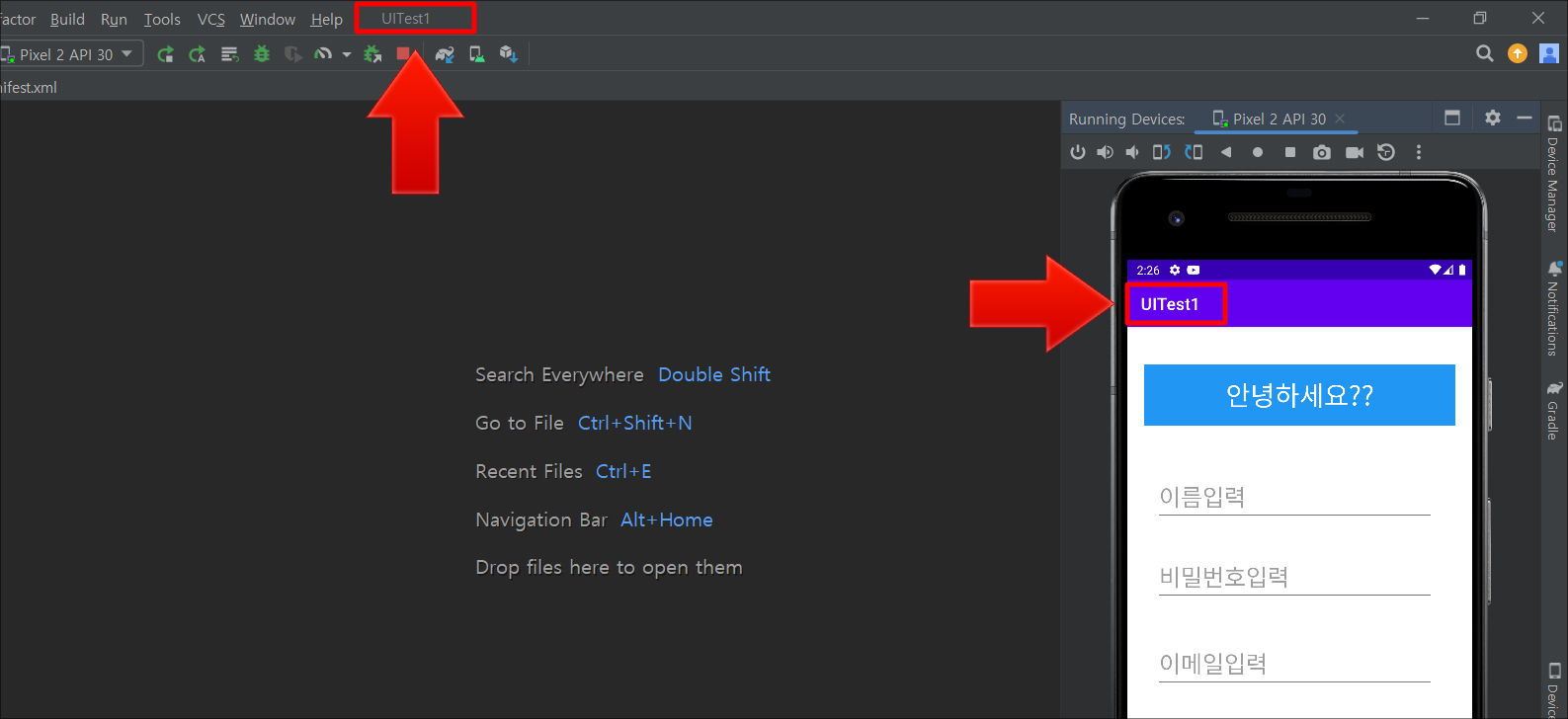This screenshot has width=1568, height=719.
Task: Tap the 안녕하세요?? button in the emulator
Action: (1299, 395)
